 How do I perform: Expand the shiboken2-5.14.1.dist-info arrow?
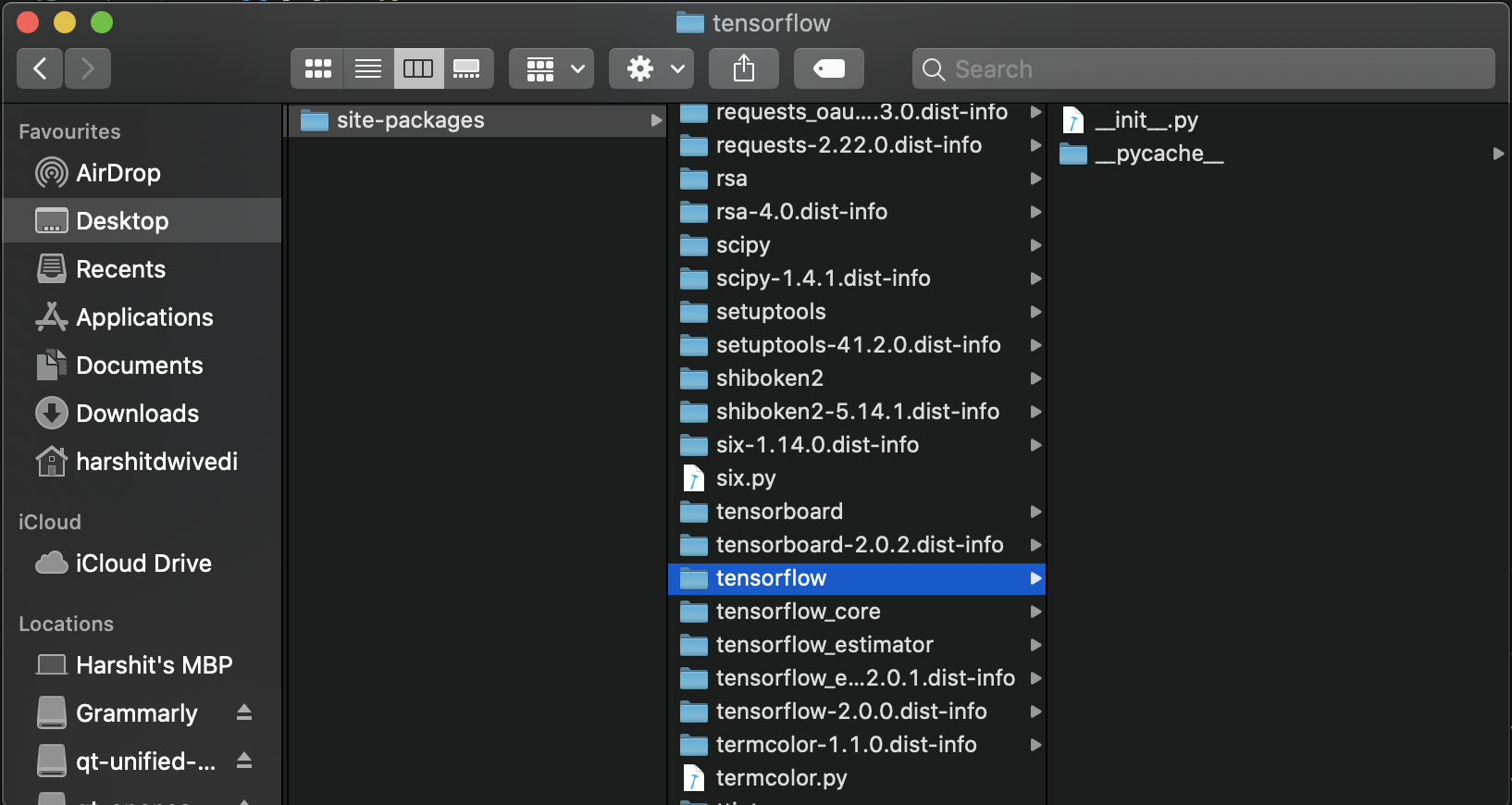click(1036, 412)
